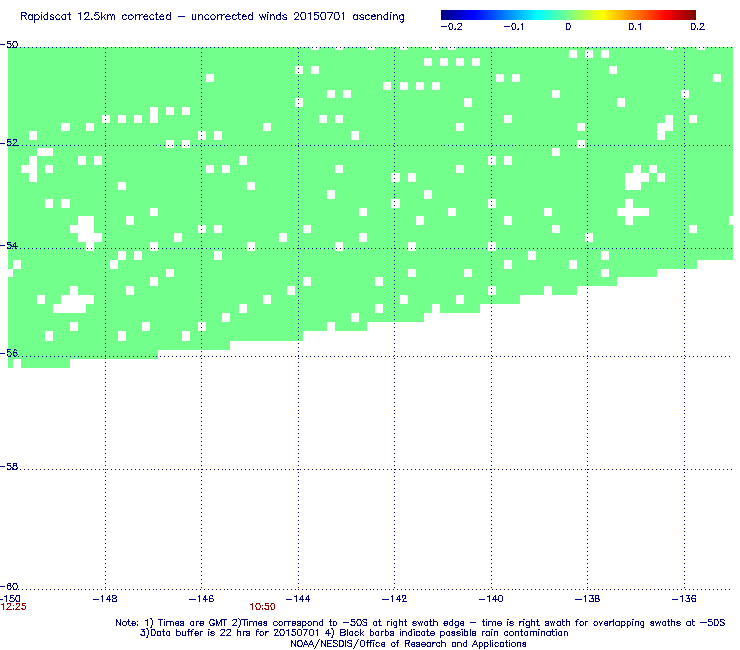Click the -52 latitude axis label

pyautogui.click(x=9, y=143)
